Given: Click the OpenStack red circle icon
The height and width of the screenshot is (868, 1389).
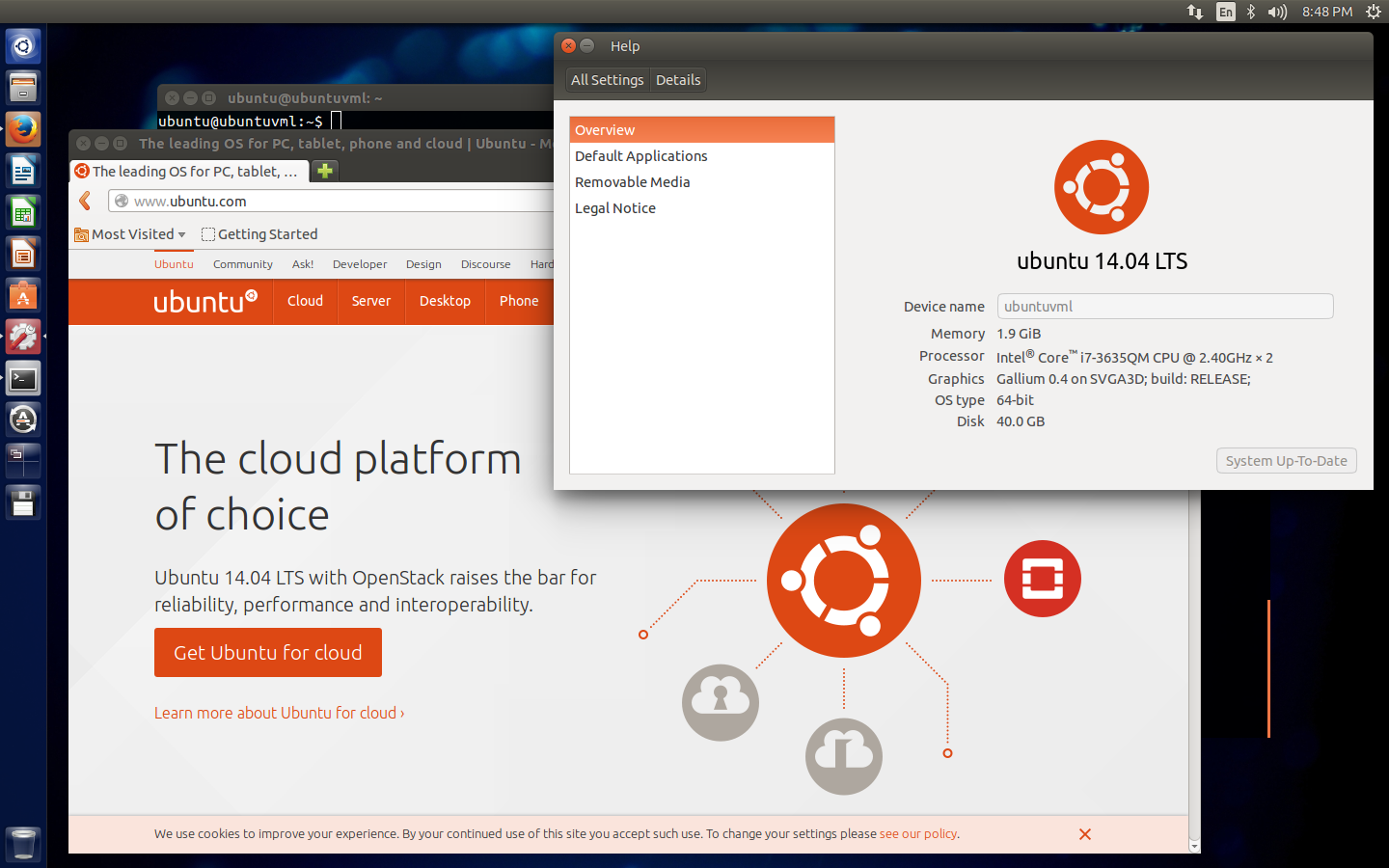Looking at the screenshot, I should 1043,579.
